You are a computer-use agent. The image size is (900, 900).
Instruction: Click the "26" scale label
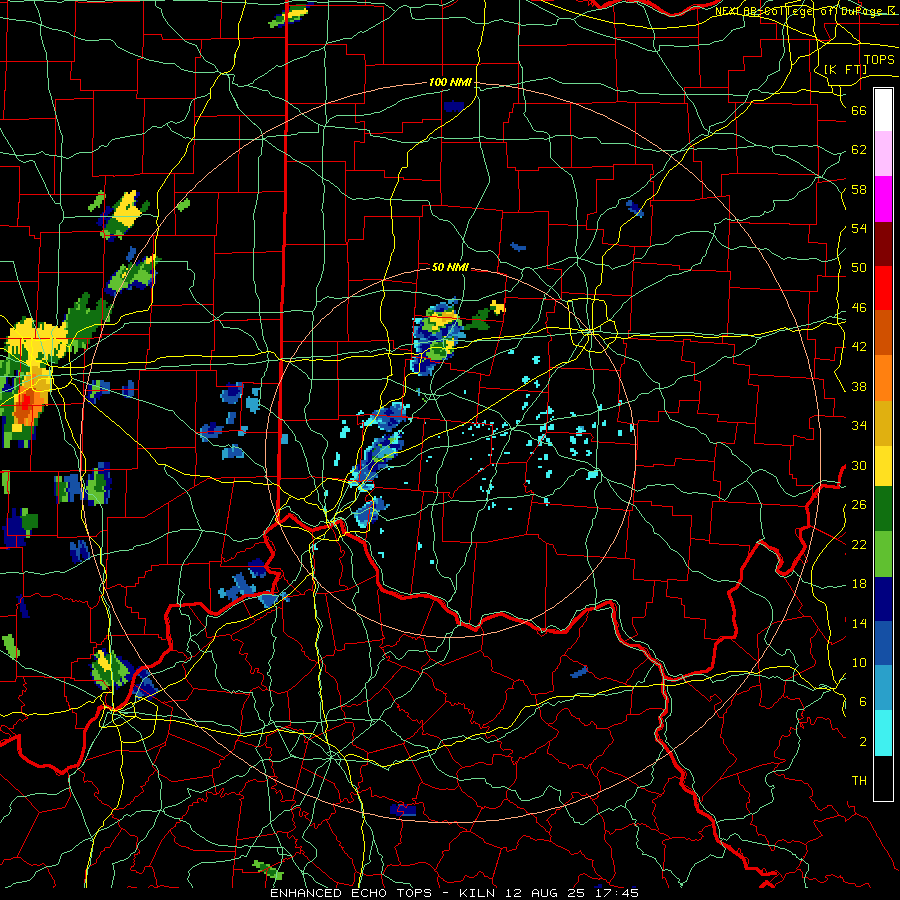coord(859,505)
